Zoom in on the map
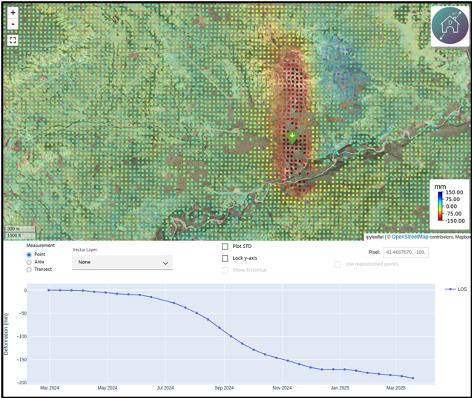 [x=13, y=13]
